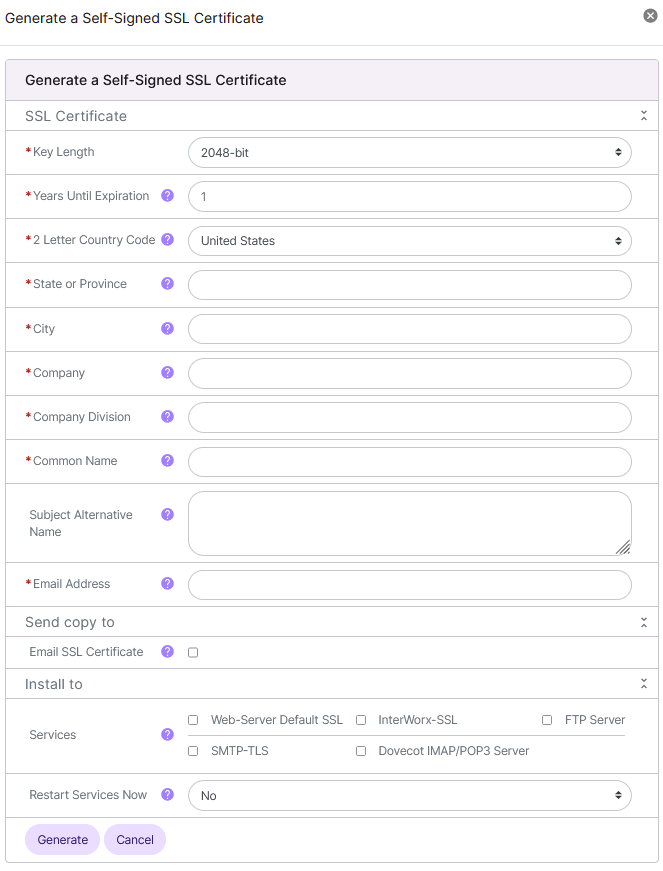
Task: Click help icon beside Years Until Expiration
Action: click(x=167, y=196)
